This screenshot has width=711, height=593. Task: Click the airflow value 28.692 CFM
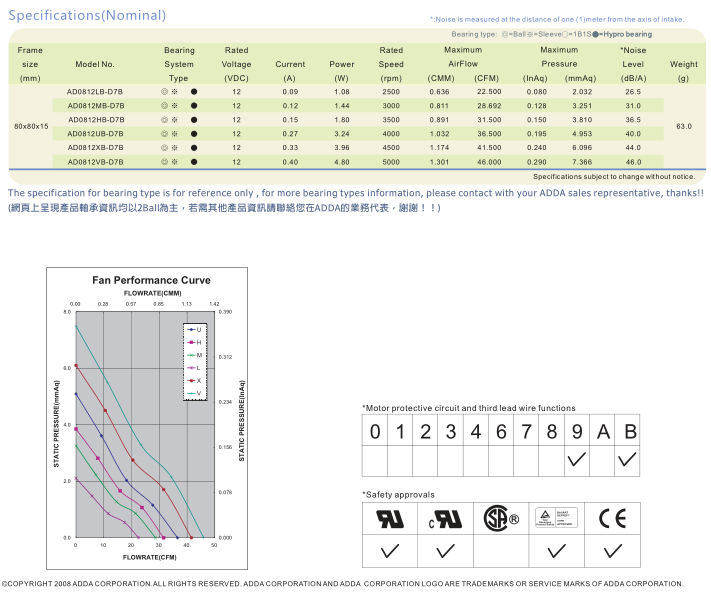coord(489,106)
